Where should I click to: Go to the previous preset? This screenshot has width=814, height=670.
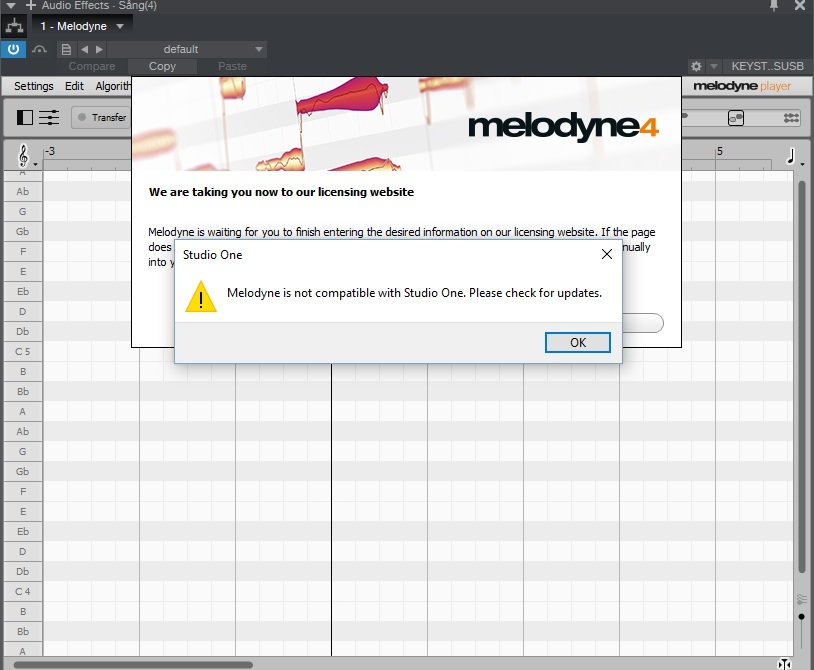point(85,49)
